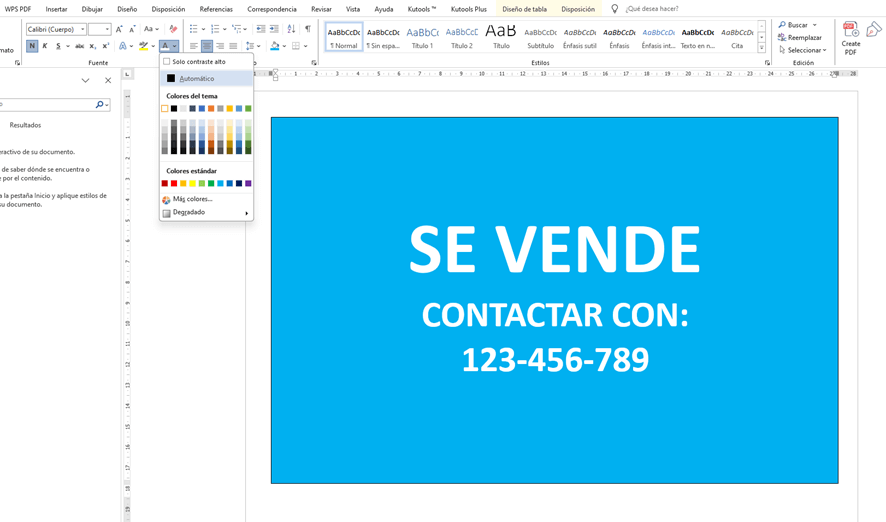Expand the navigation search options dropdown

(x=107, y=104)
